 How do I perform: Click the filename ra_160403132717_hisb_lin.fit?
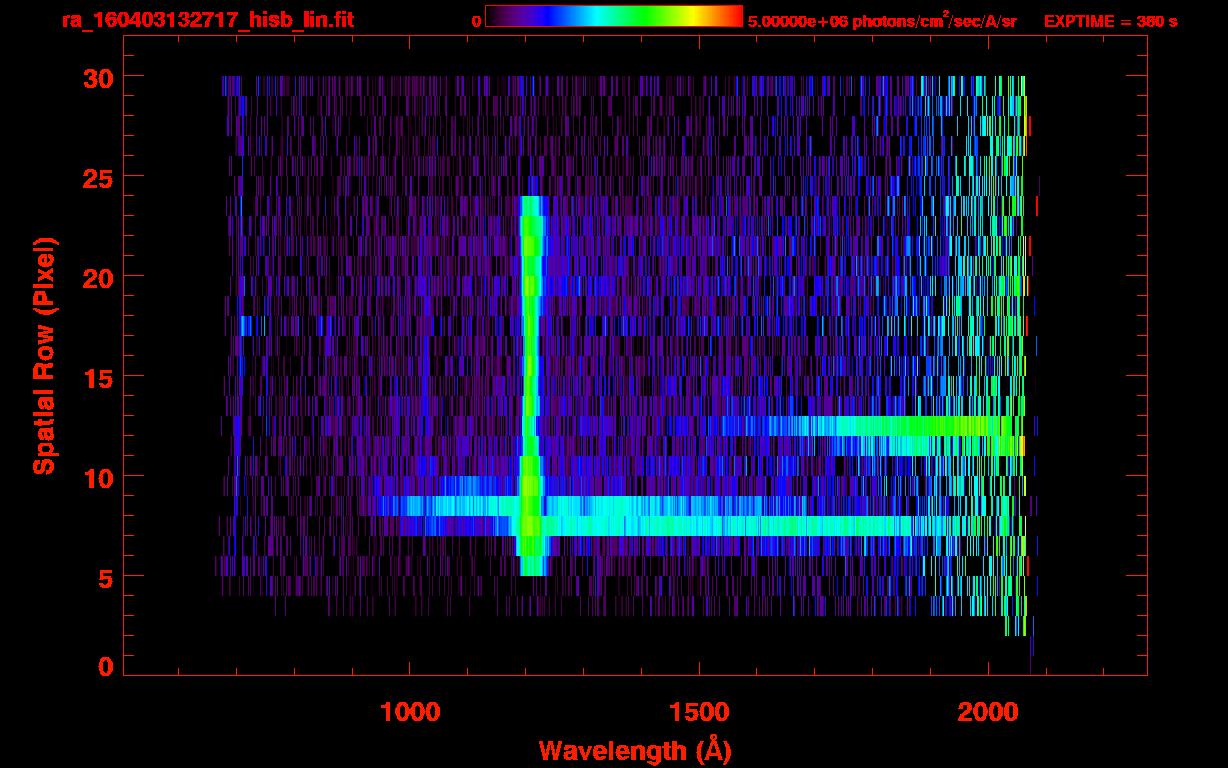207,20
